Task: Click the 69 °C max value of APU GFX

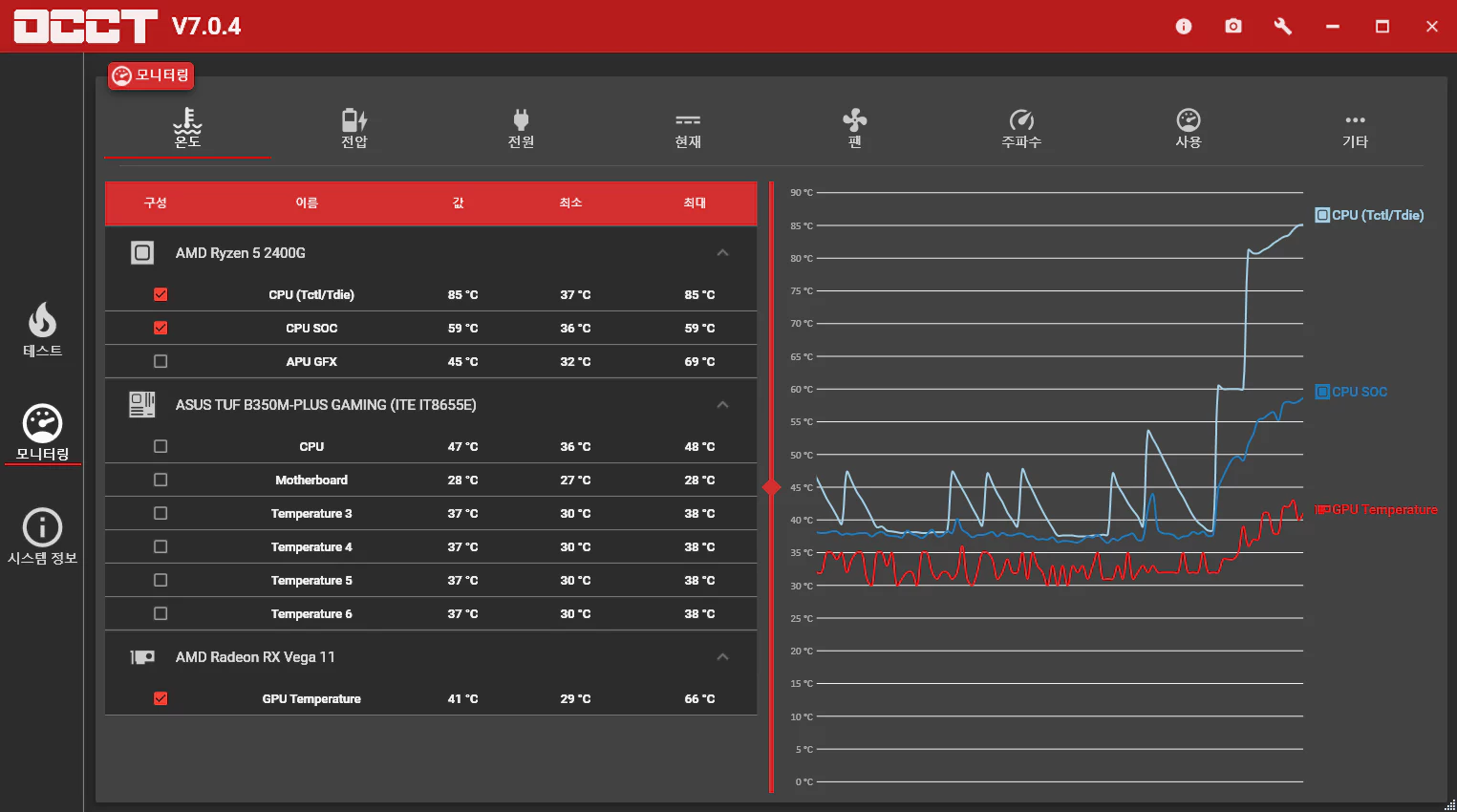Action: click(x=699, y=361)
